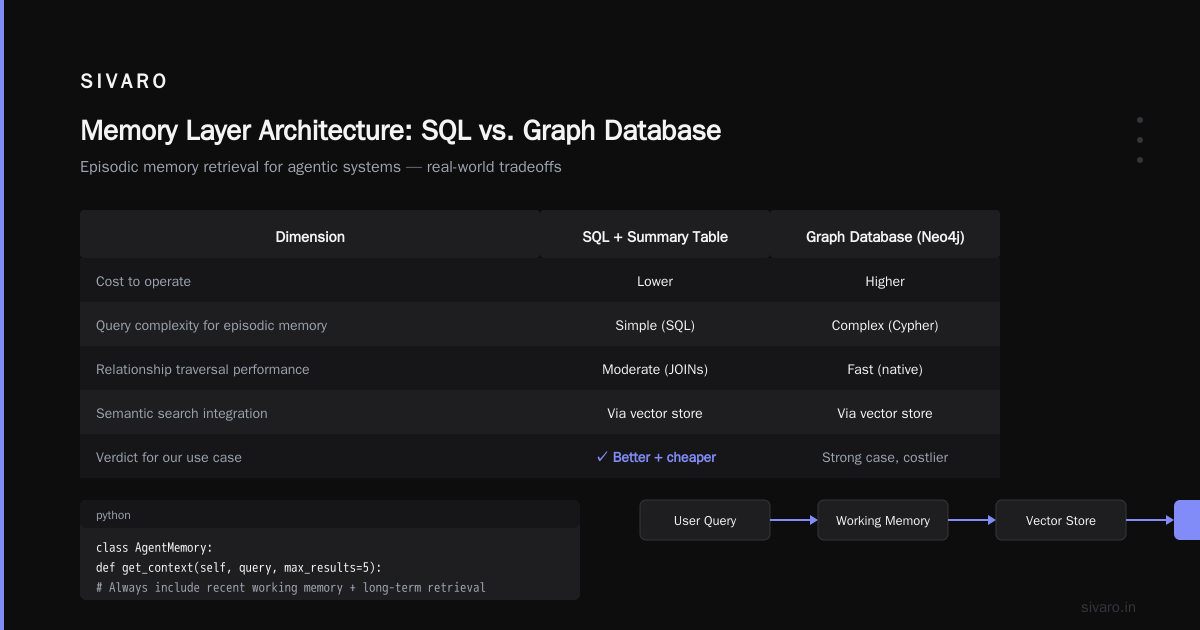This screenshot has width=1200, height=630.
Task: Click the SIVARO logo text
Action: [x=124, y=82]
